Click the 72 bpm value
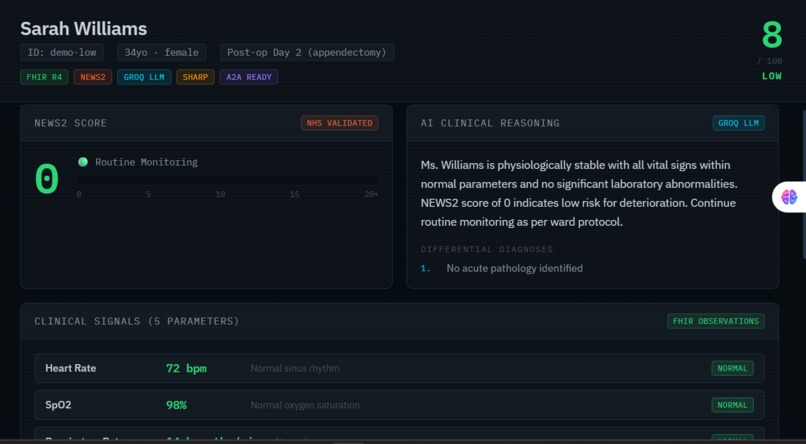 [x=186, y=368]
